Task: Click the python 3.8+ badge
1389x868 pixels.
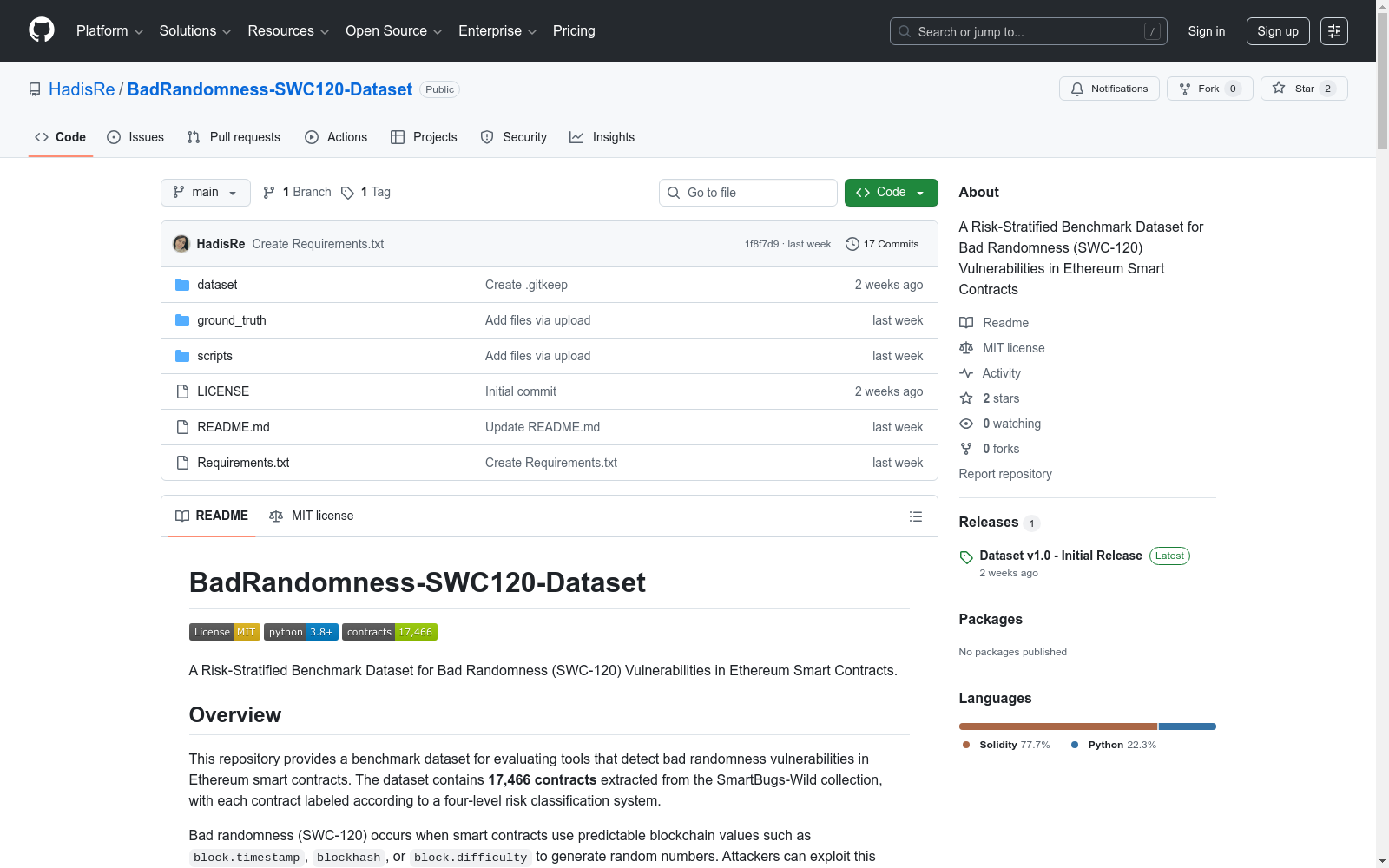Action: tap(301, 632)
